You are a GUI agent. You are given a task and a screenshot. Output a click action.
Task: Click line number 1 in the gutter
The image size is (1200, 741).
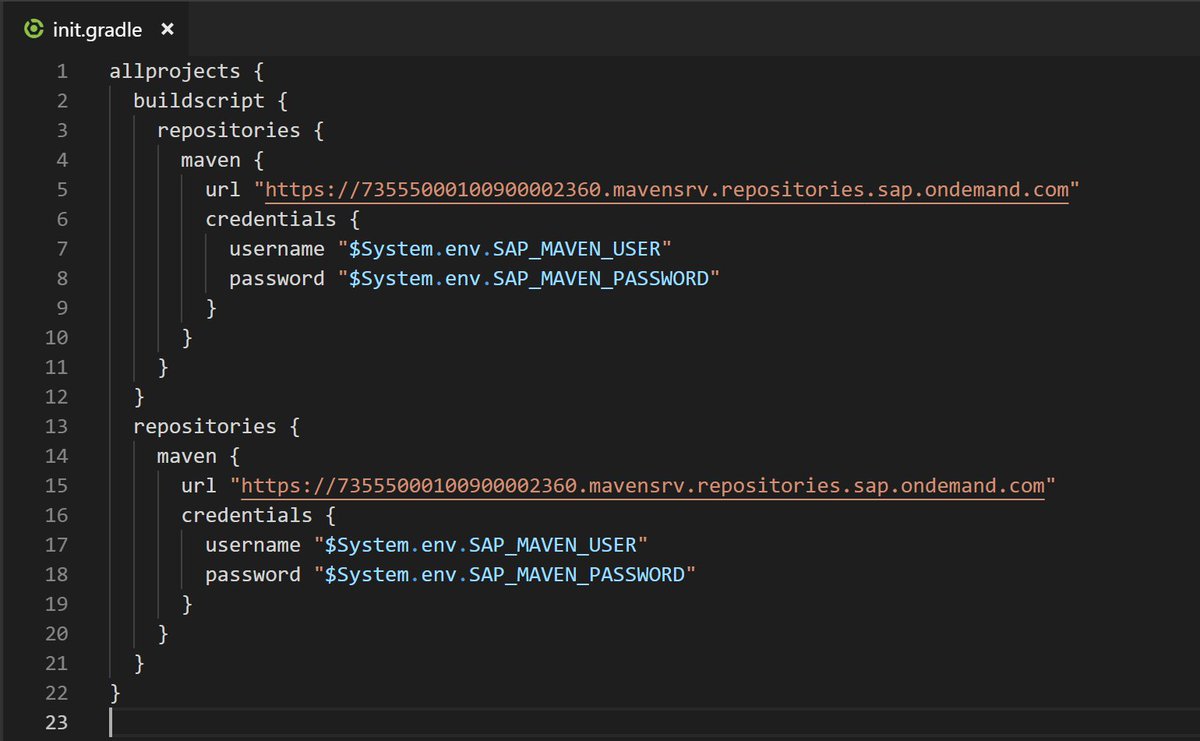[x=62, y=72]
